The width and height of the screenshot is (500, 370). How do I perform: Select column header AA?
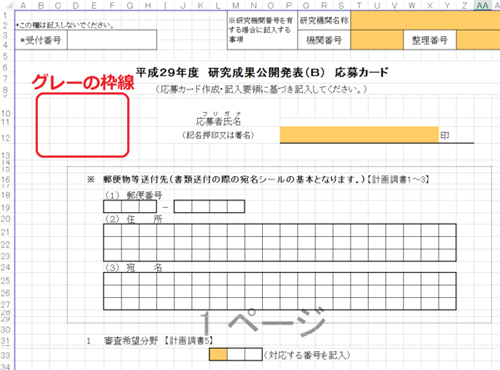pyautogui.click(x=482, y=5)
